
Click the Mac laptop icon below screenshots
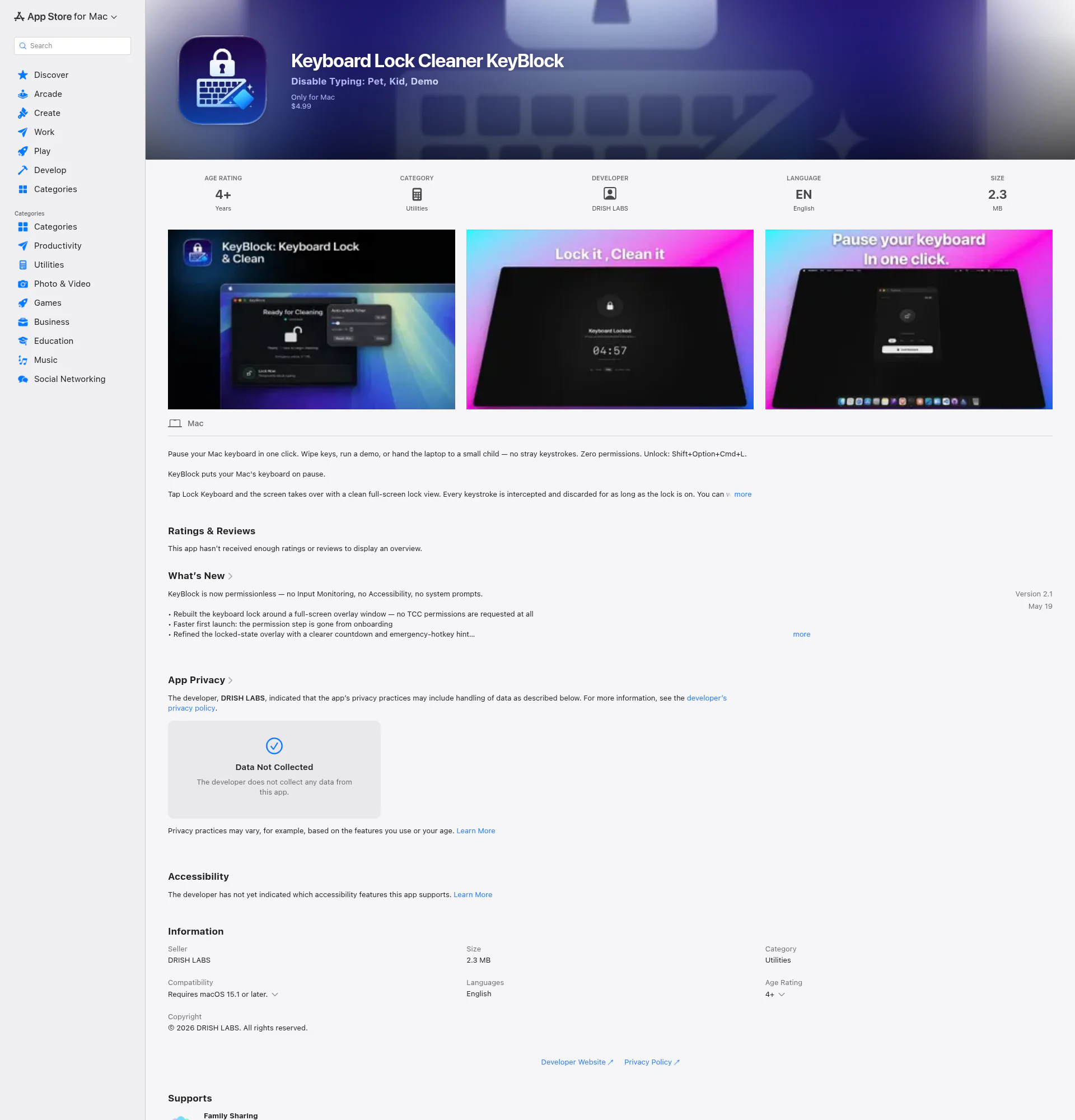[x=175, y=423]
